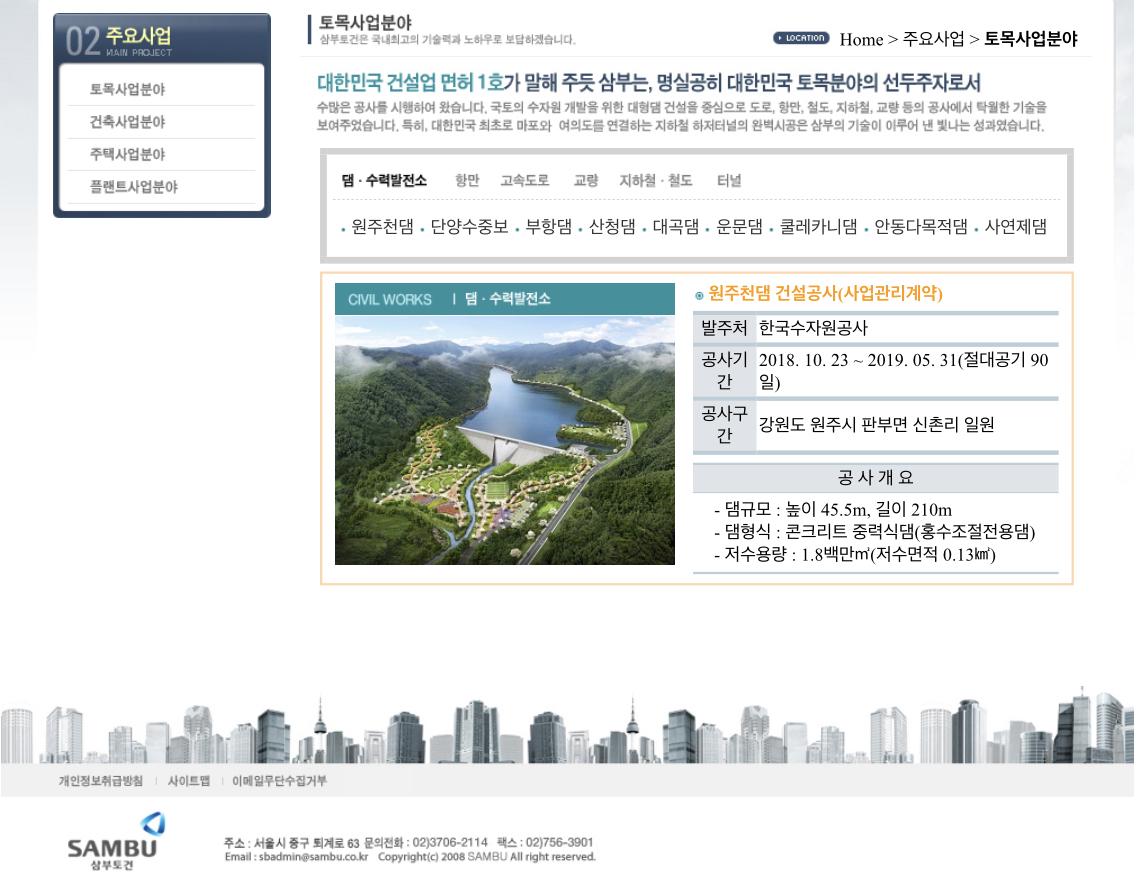Switch to the 터널 tab

click(729, 180)
